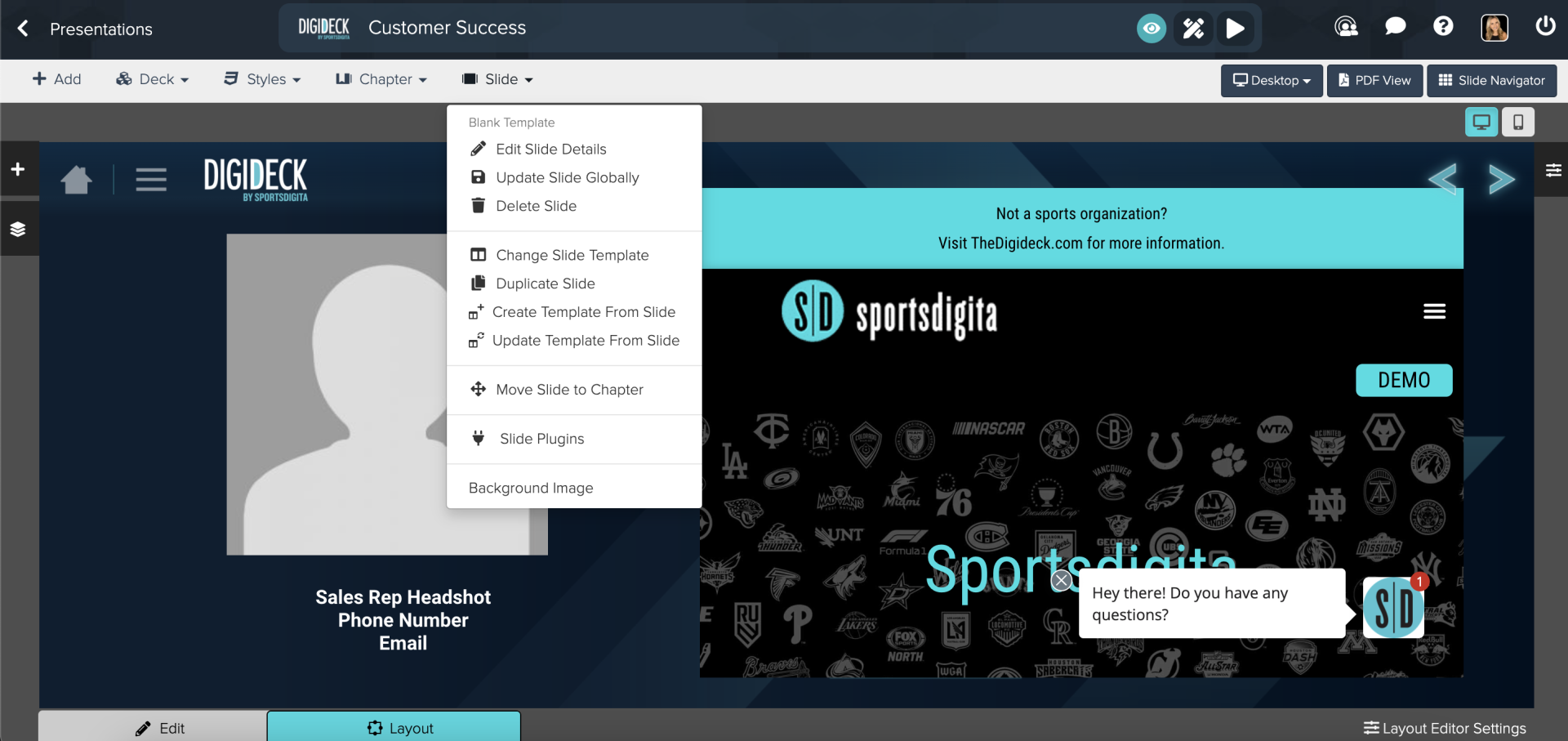Expand the Desktop device dropdown

click(x=1271, y=81)
